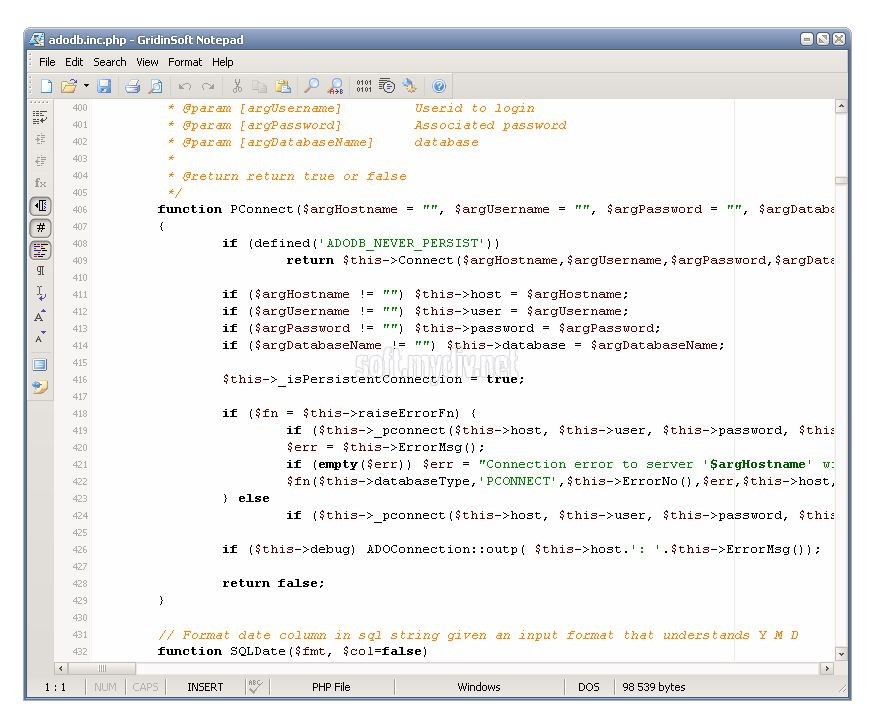Click the 1 : 1 cursor position indicator
Screen dimensions: 876x728
55,687
